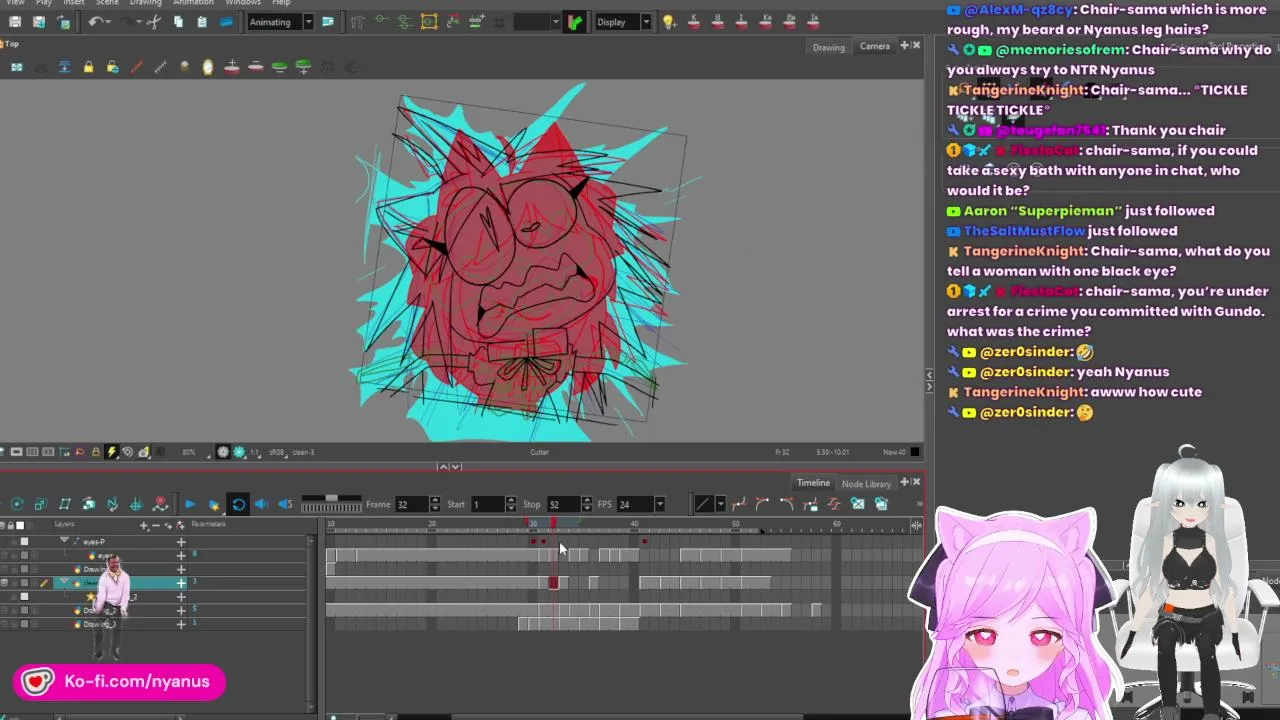The width and height of the screenshot is (1280, 720).
Task: Collapse the highlighted clean layer triangle
Action: tap(65, 582)
